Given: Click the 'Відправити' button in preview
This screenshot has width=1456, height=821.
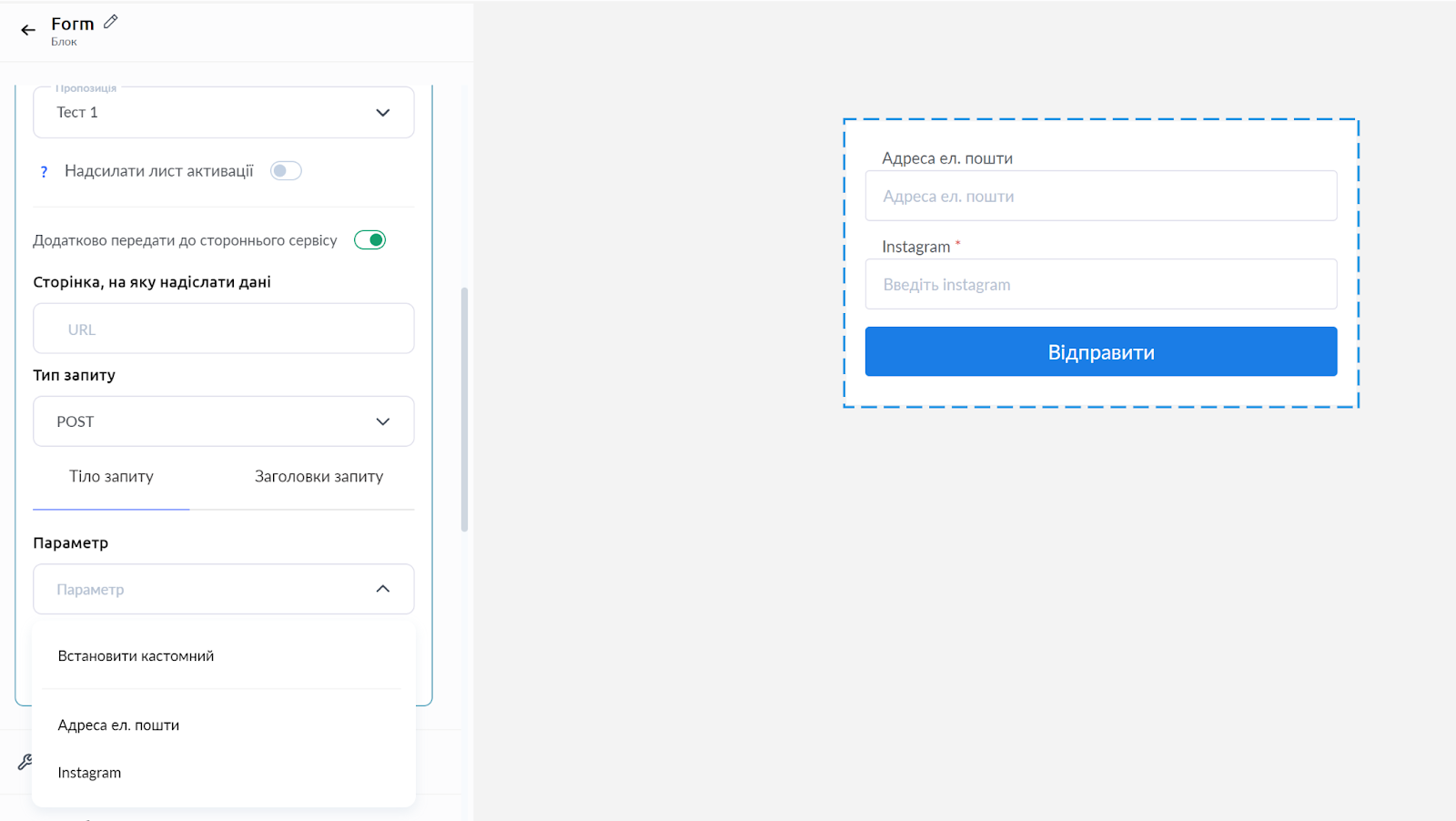Looking at the screenshot, I should point(1101,351).
